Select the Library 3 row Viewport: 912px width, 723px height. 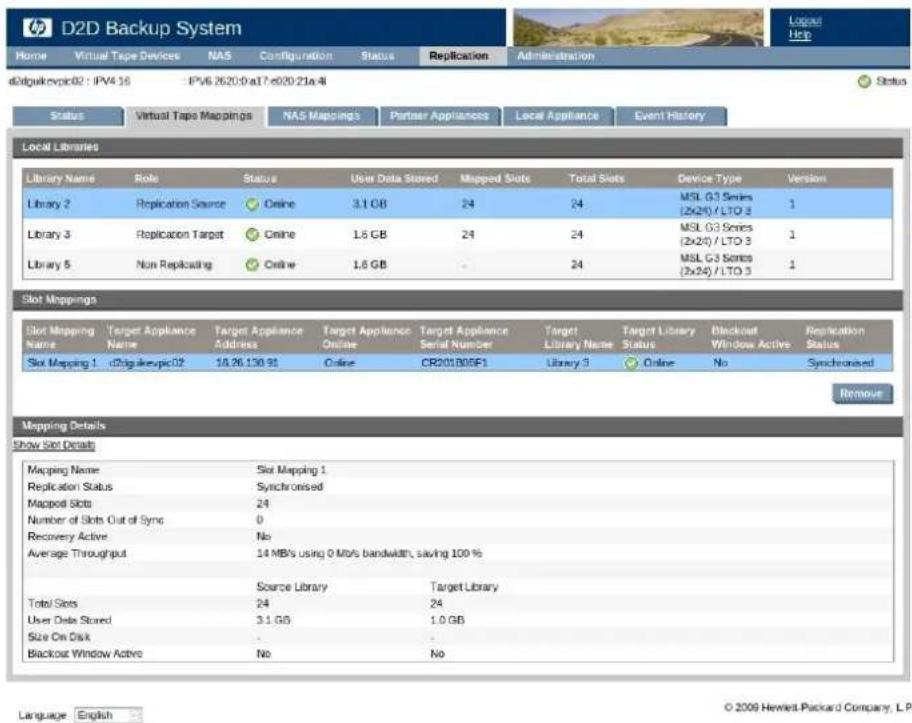tap(457, 234)
